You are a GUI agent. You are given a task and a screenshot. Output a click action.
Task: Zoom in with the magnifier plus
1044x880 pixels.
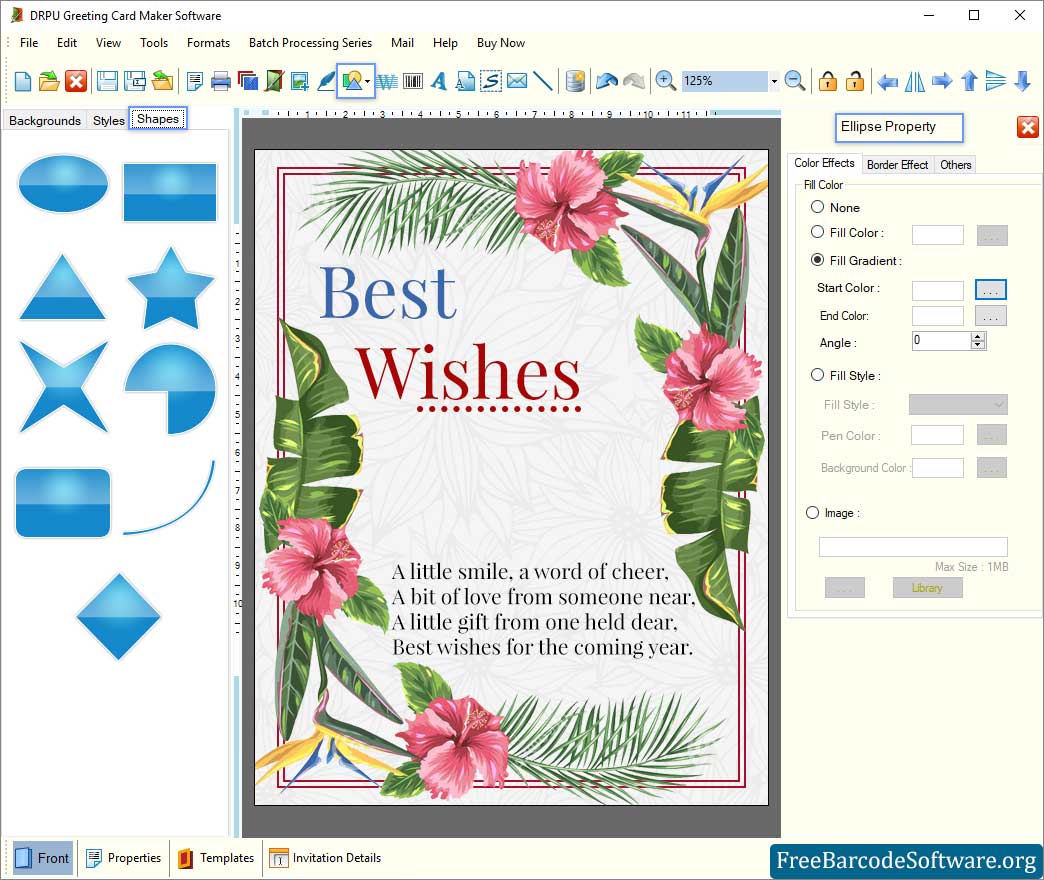coord(665,81)
